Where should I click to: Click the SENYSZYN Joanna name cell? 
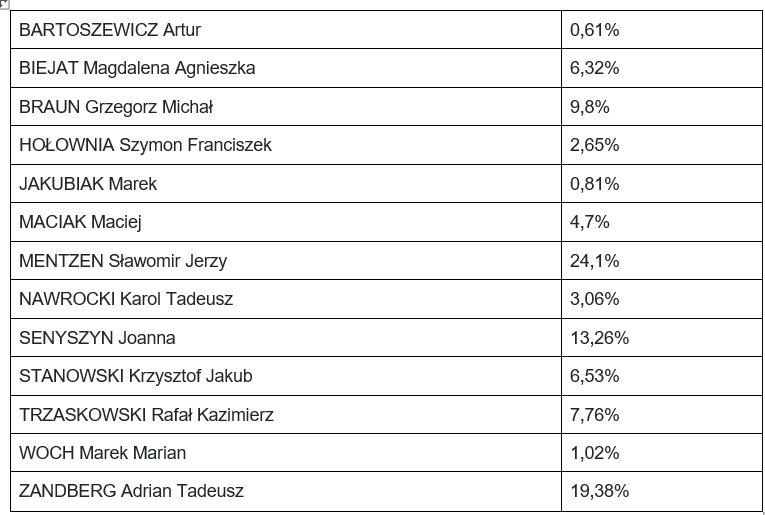click(x=286, y=337)
